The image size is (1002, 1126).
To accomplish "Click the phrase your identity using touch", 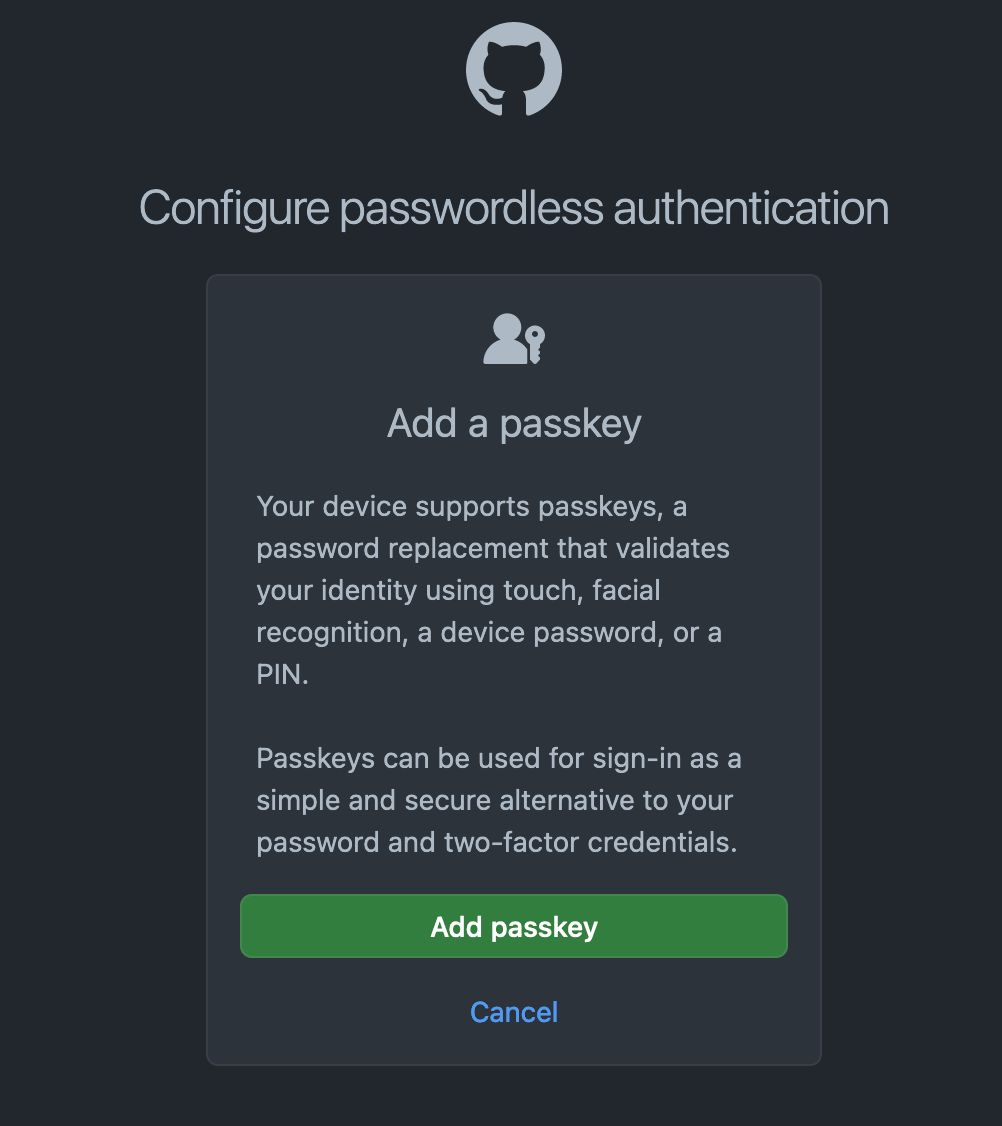I will pyautogui.click(x=419, y=590).
